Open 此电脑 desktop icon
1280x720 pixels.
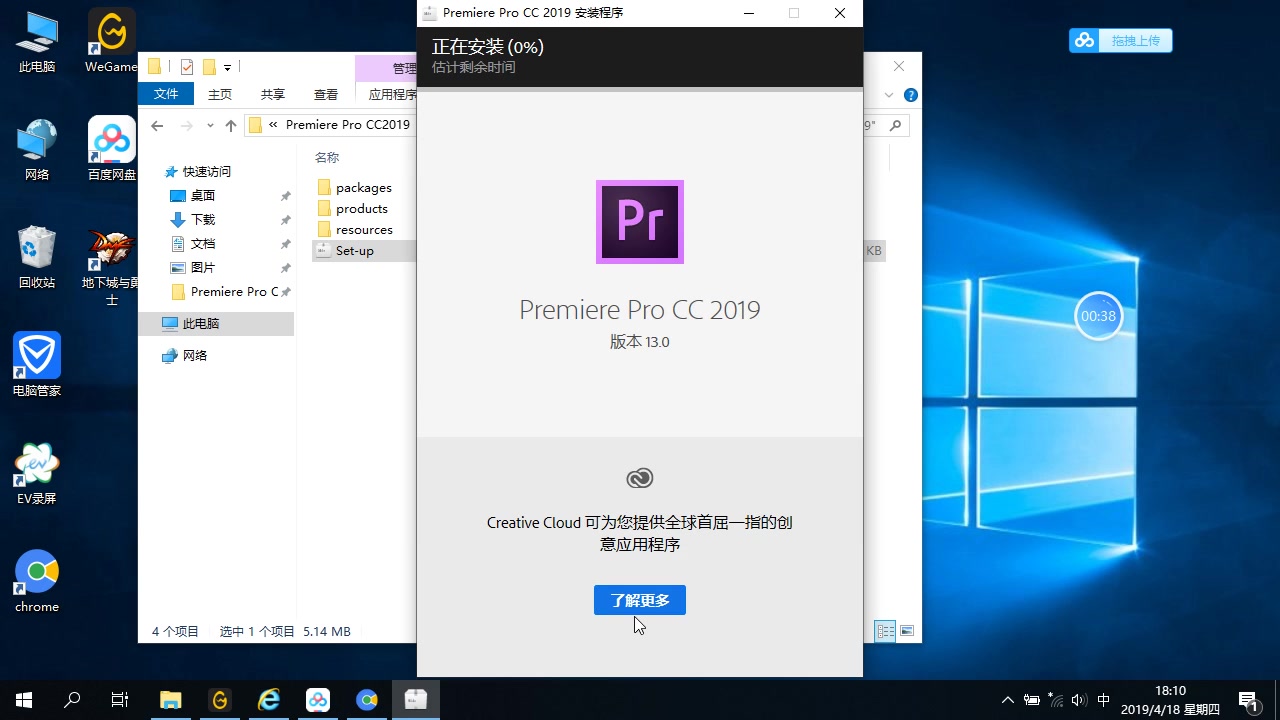[37, 42]
